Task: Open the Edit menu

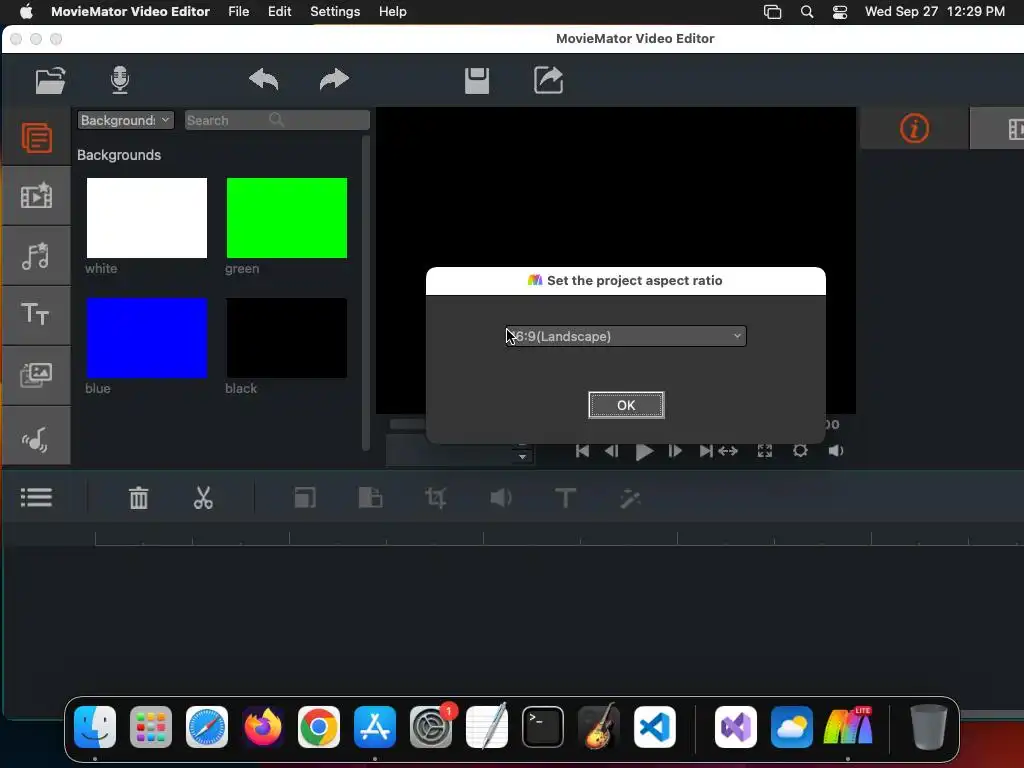Action: pyautogui.click(x=280, y=12)
